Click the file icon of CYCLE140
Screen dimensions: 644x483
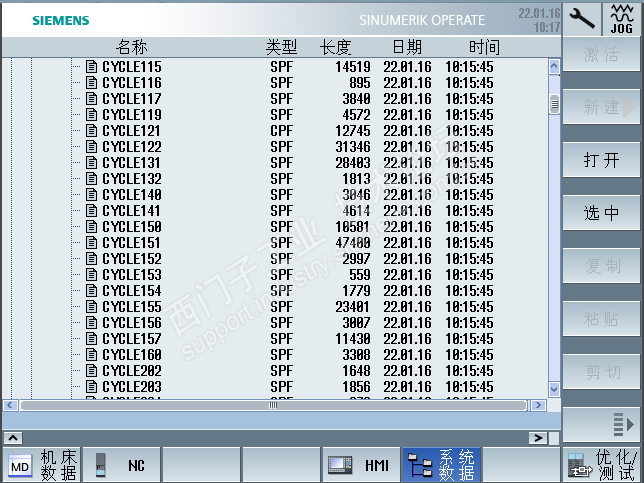pyautogui.click(x=91, y=195)
